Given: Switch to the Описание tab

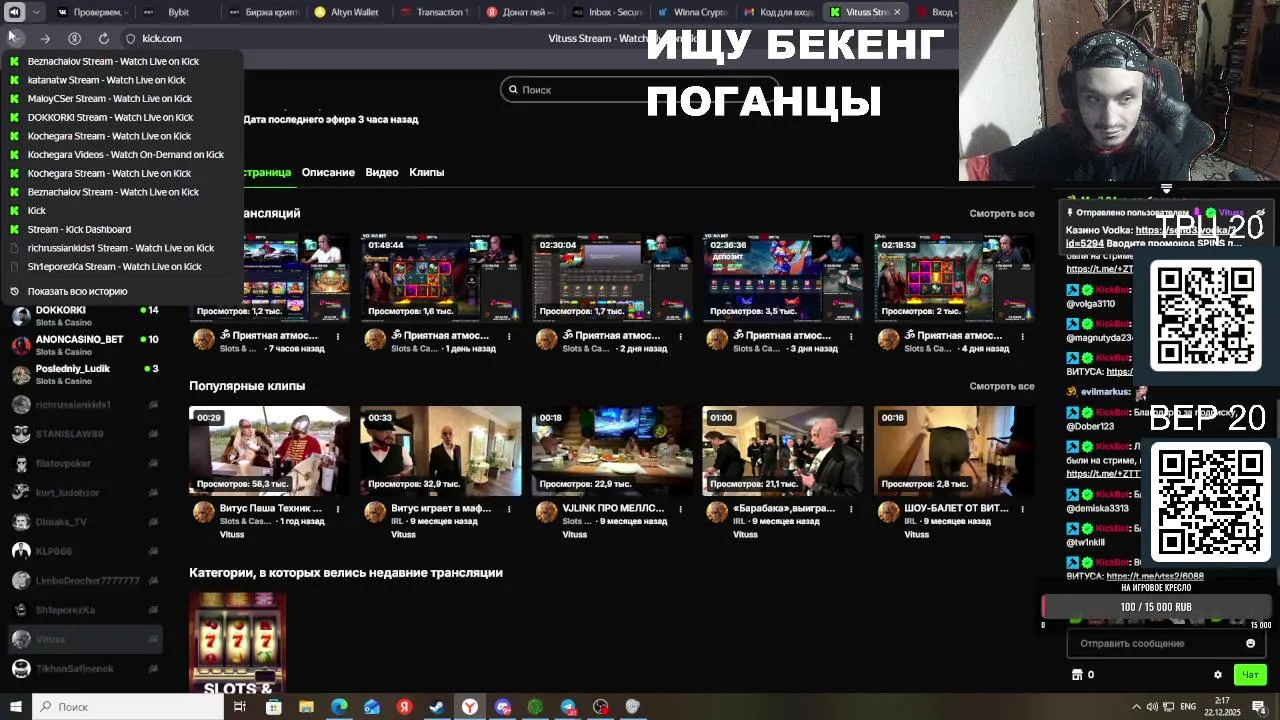Looking at the screenshot, I should (328, 172).
